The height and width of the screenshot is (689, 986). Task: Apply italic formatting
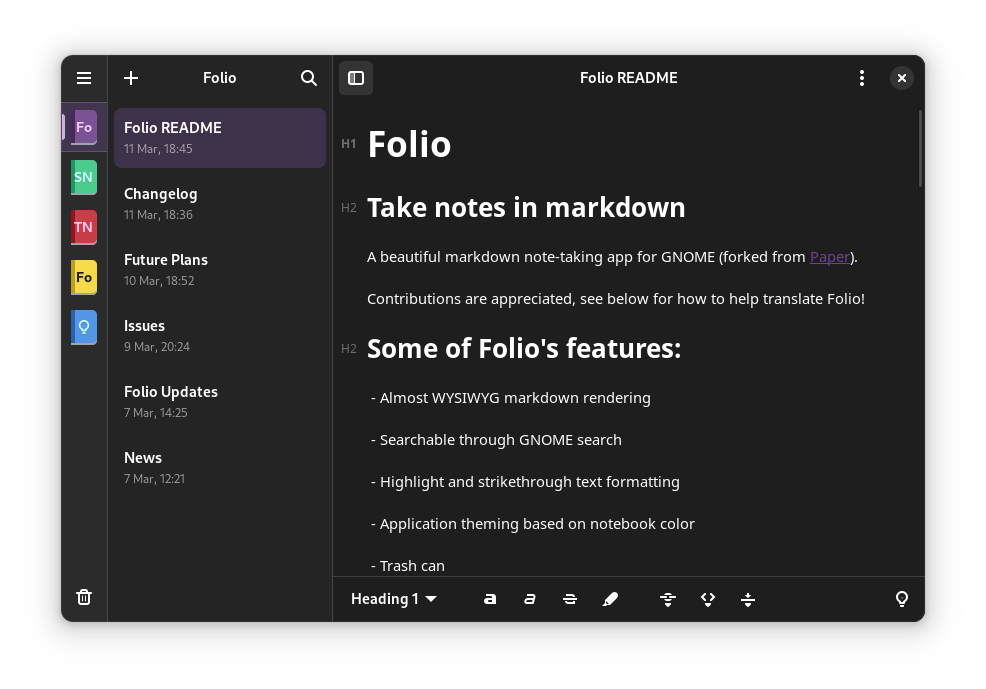coord(530,599)
